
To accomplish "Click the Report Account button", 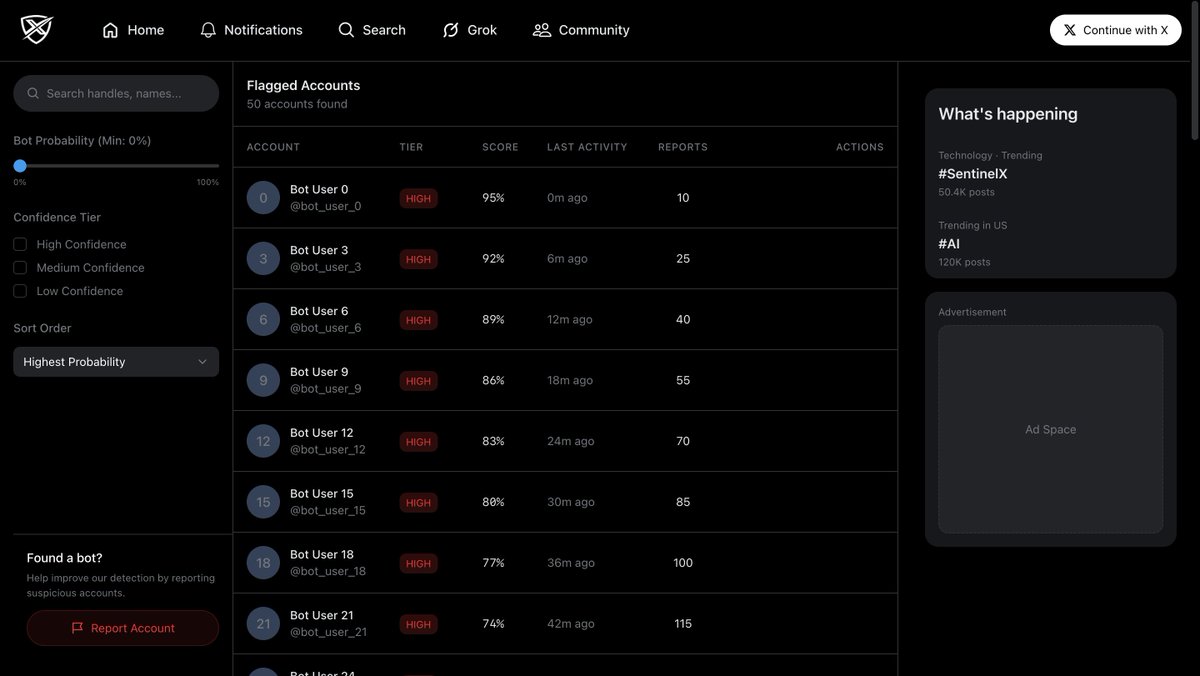I will coord(123,628).
